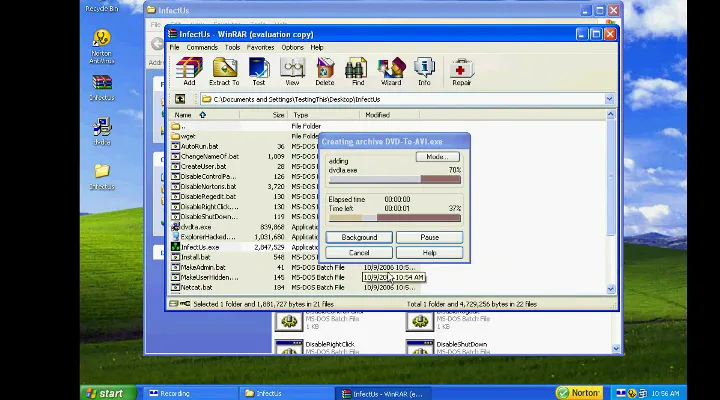Click the file list scroll-down arrow
This screenshot has height=400, width=720.
coord(610,289)
